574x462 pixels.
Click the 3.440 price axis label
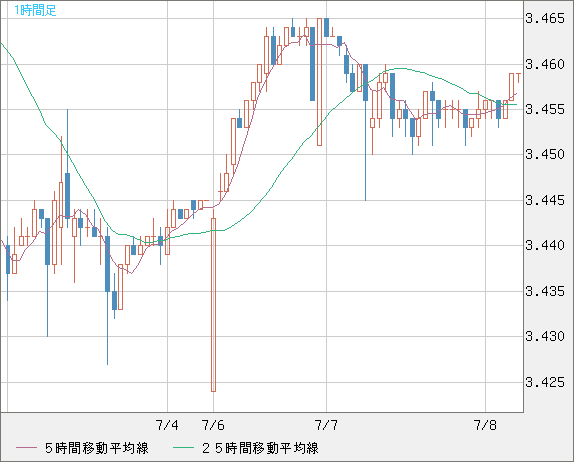(545, 245)
